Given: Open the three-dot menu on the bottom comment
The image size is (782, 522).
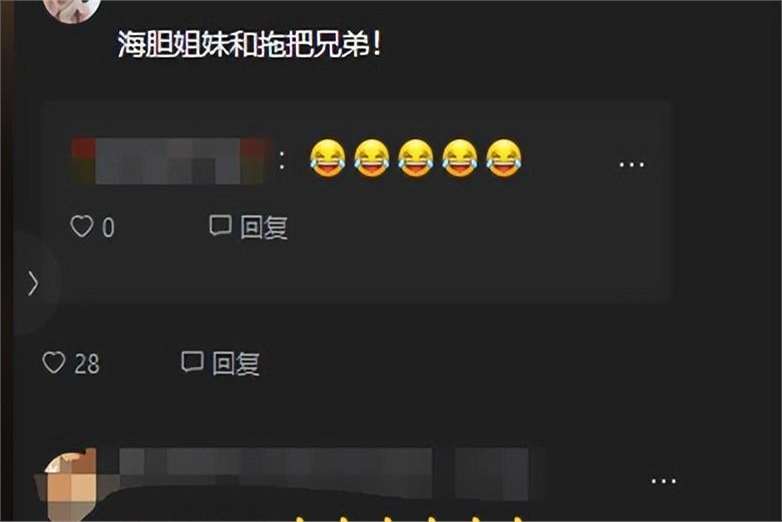Looking at the screenshot, I should (x=663, y=481).
